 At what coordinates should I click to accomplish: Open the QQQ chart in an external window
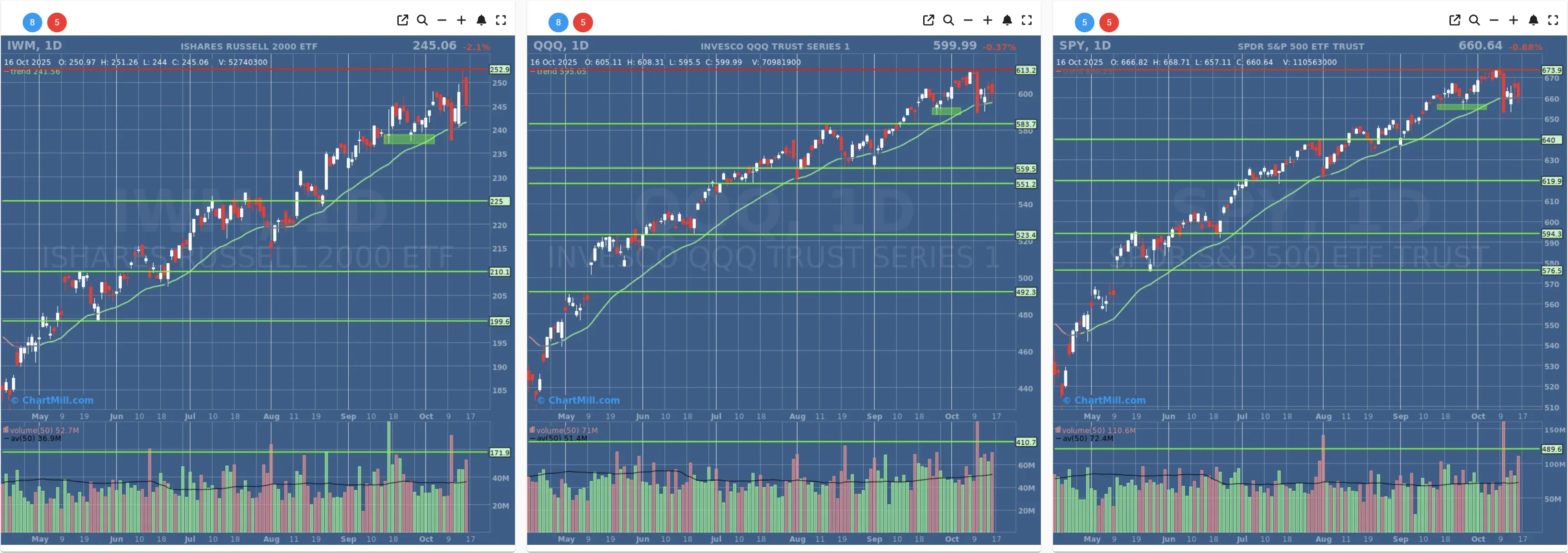(x=928, y=20)
